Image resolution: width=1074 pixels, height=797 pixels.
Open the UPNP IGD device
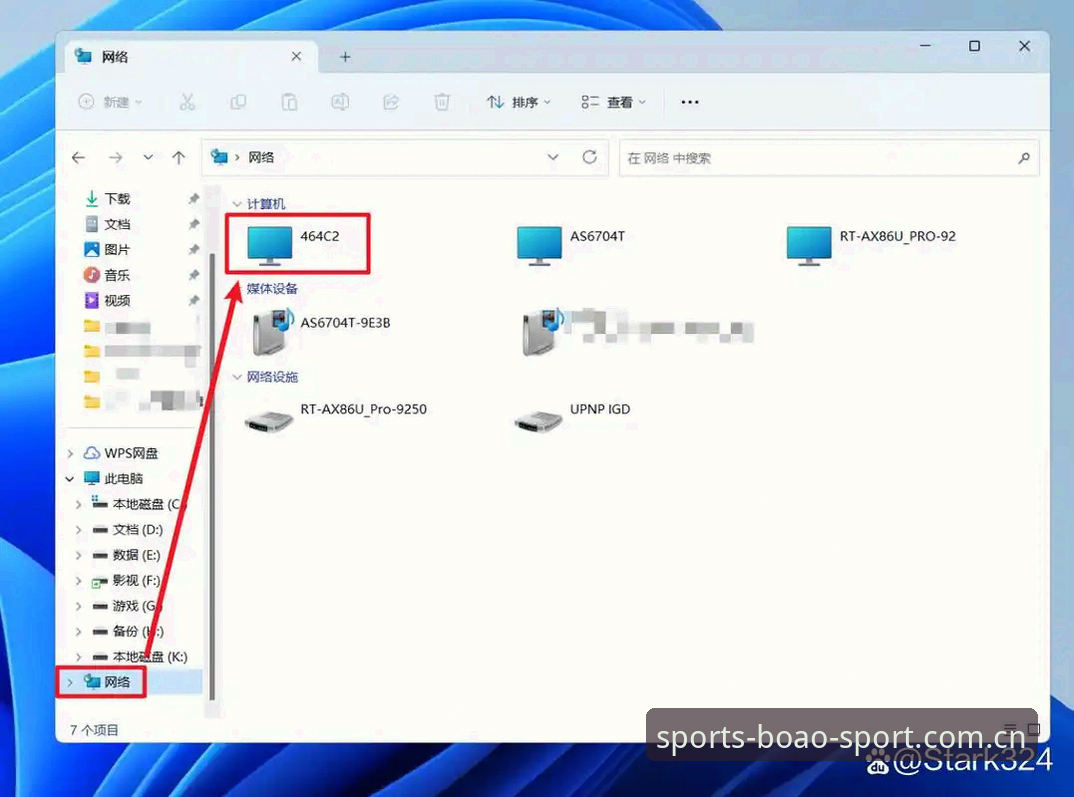(x=573, y=416)
